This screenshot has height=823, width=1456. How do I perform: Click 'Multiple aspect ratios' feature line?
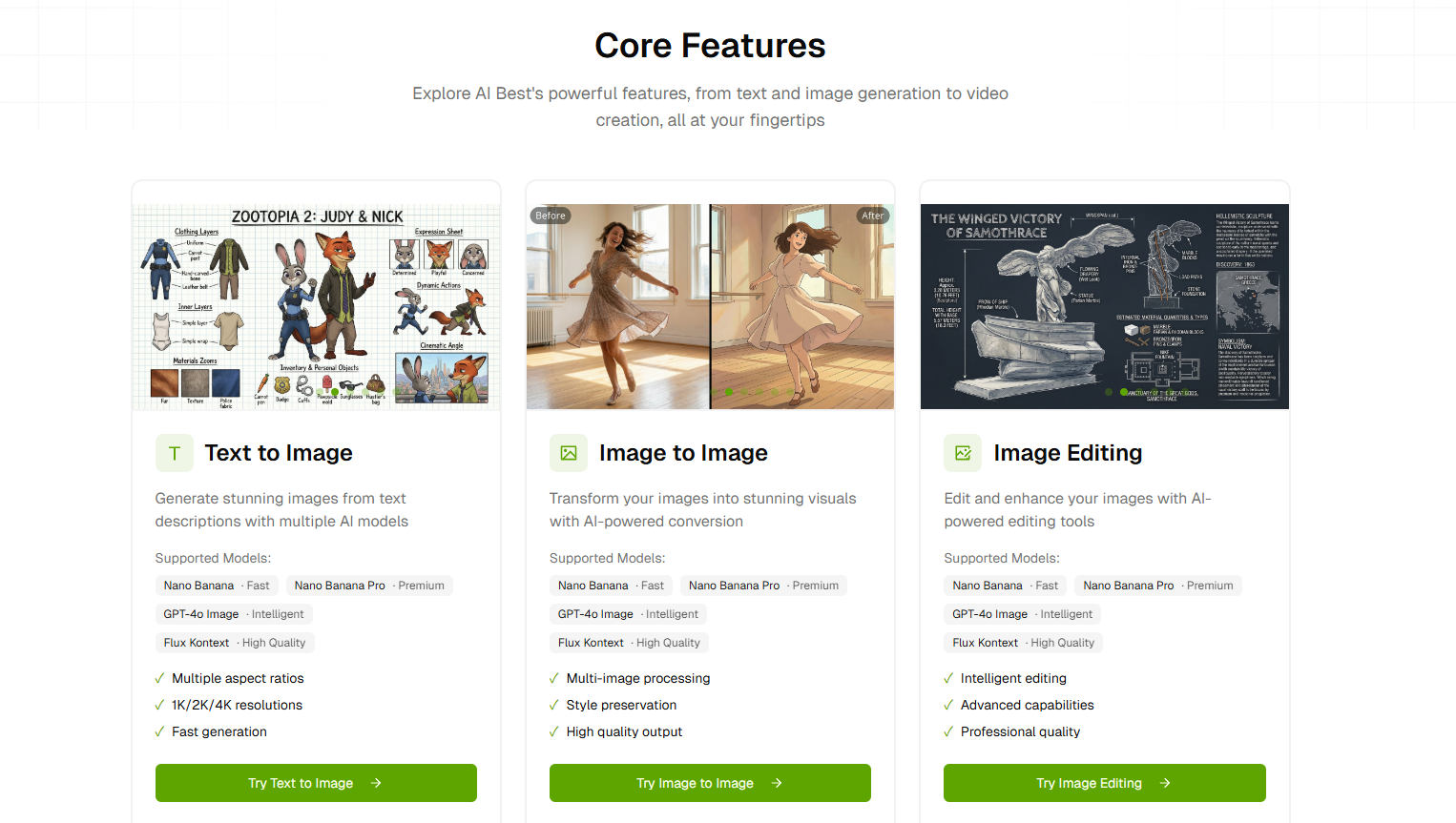(238, 678)
